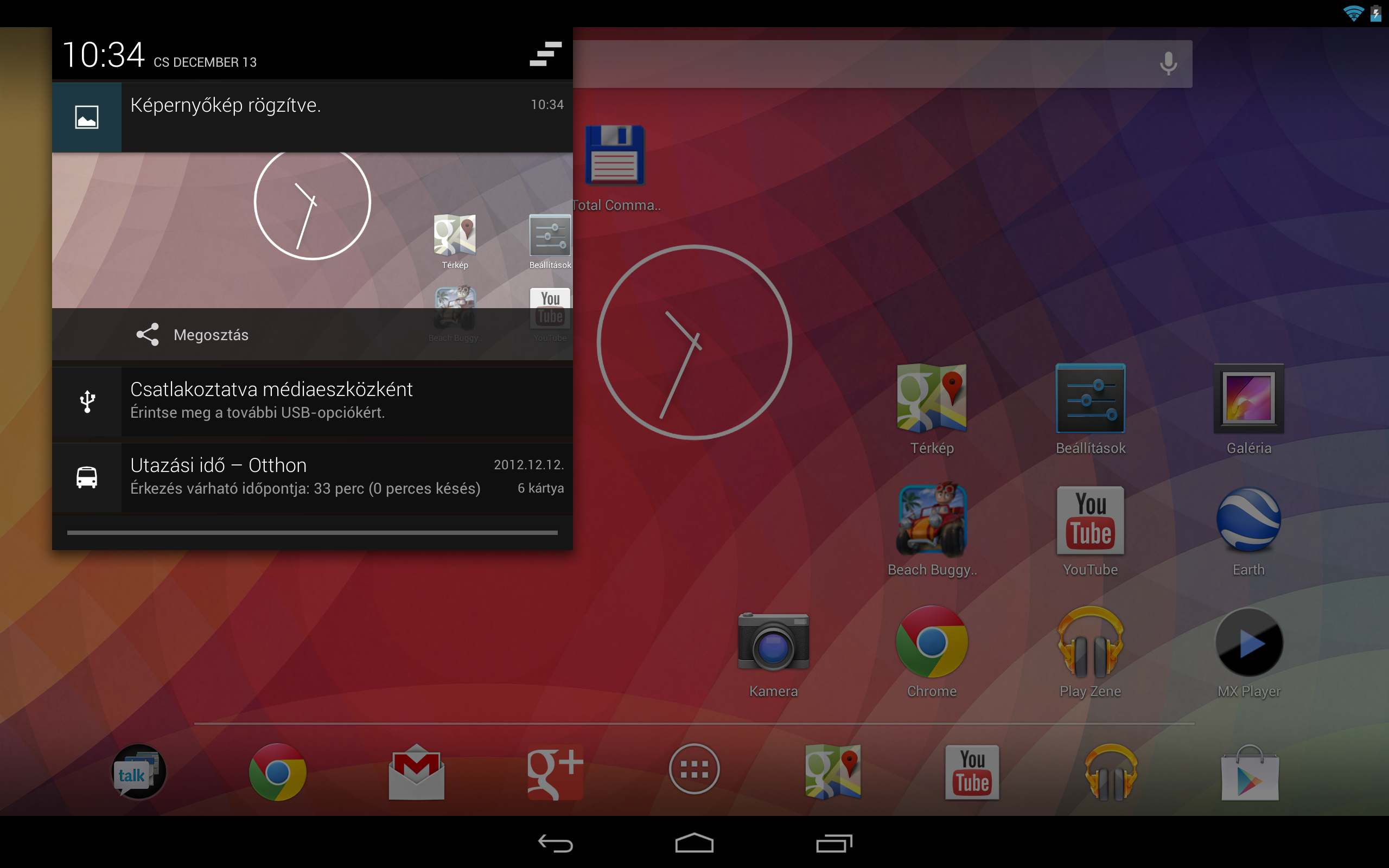The image size is (1389, 868).
Task: Tap the battery charging status icon
Action: coord(1377,13)
